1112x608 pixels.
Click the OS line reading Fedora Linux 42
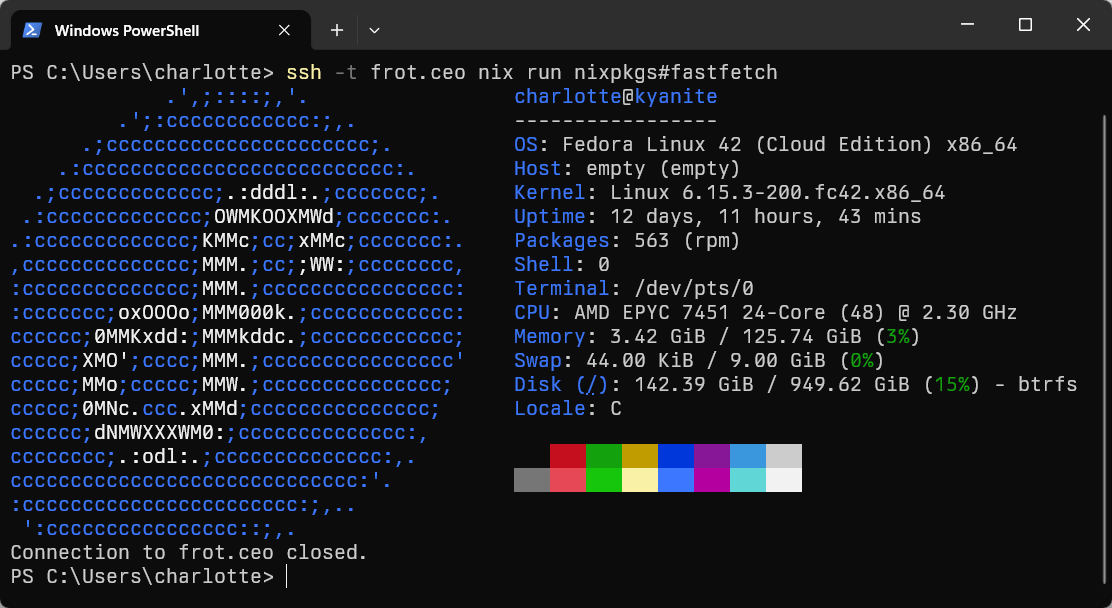(x=766, y=145)
